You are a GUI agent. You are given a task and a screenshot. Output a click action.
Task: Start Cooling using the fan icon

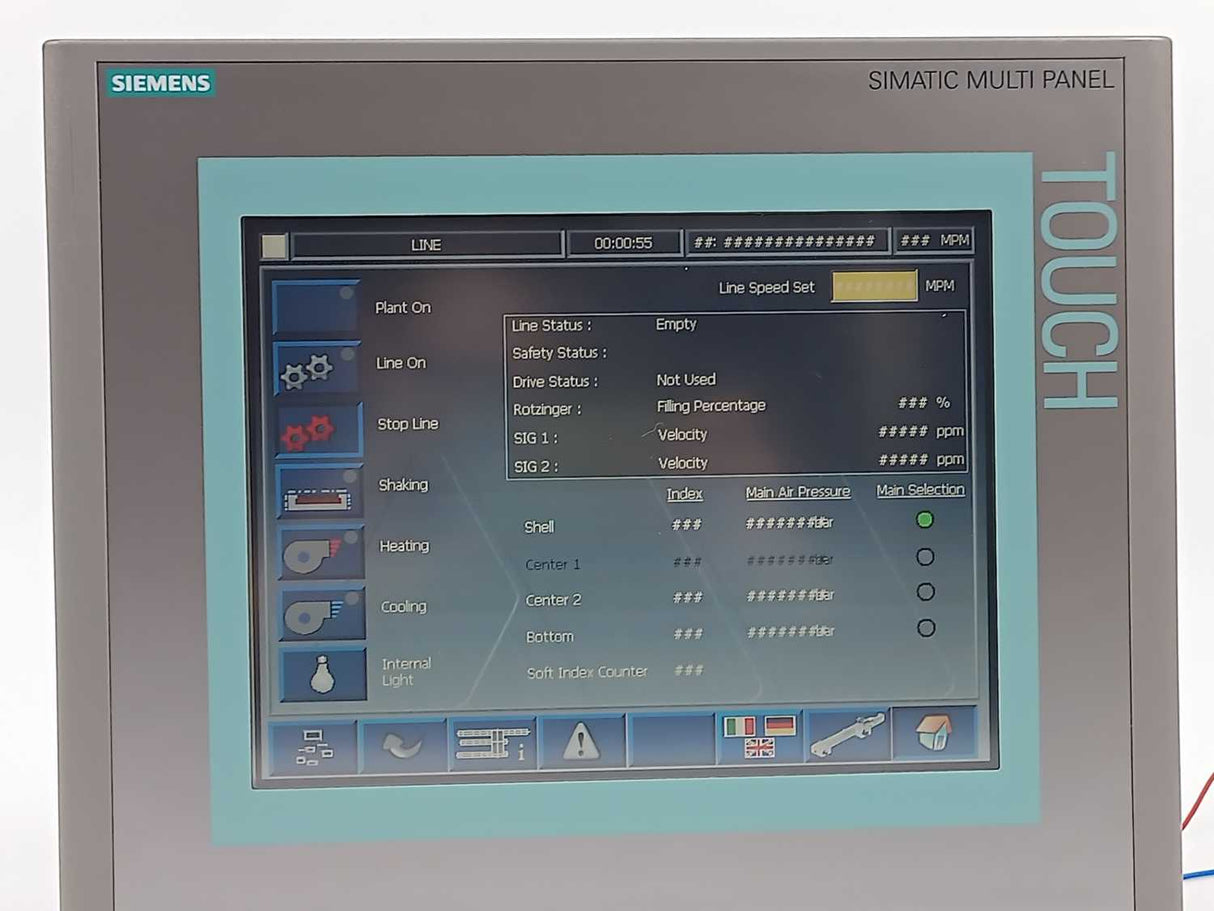[x=317, y=613]
